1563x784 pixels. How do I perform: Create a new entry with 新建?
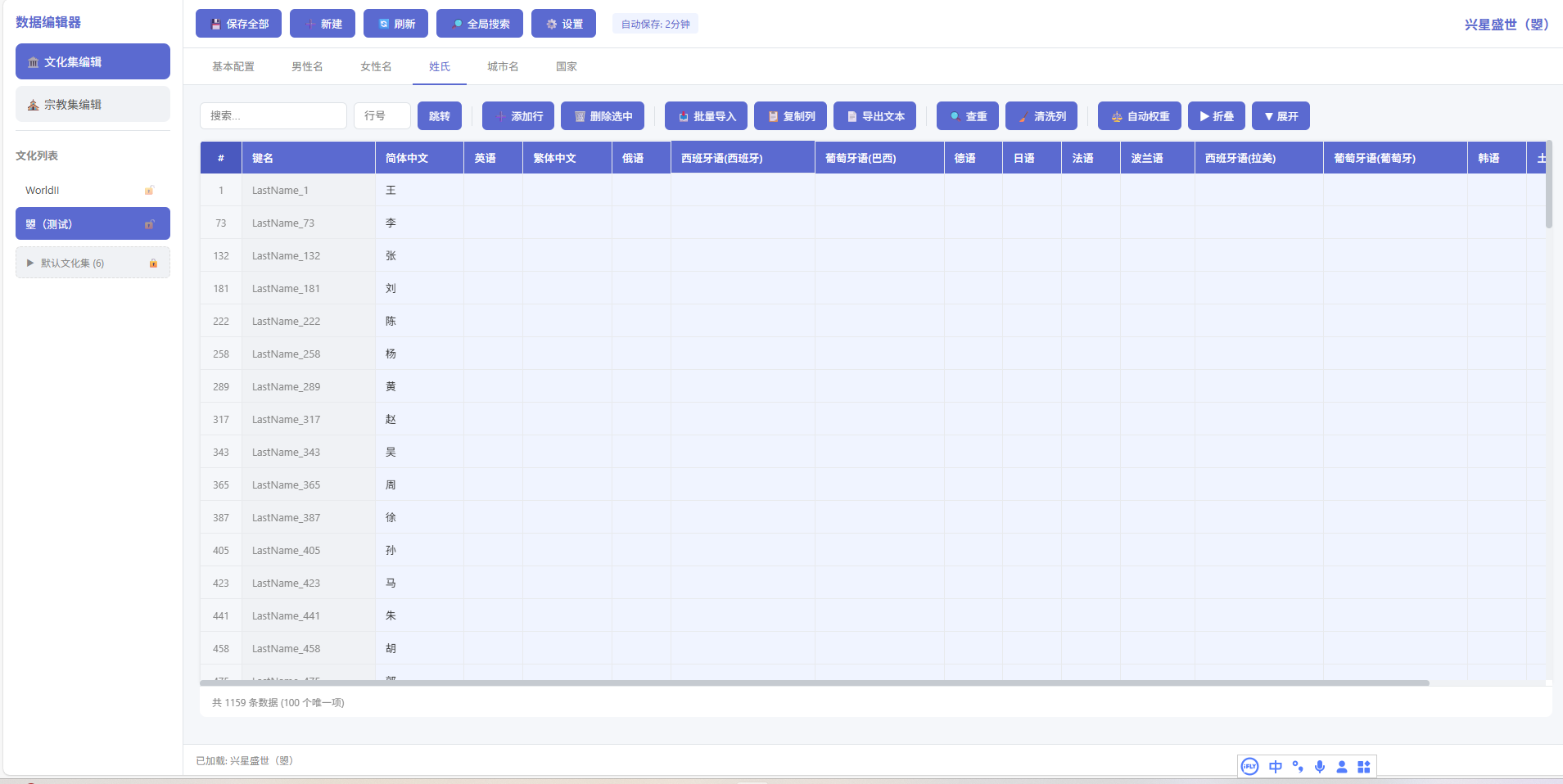point(323,24)
